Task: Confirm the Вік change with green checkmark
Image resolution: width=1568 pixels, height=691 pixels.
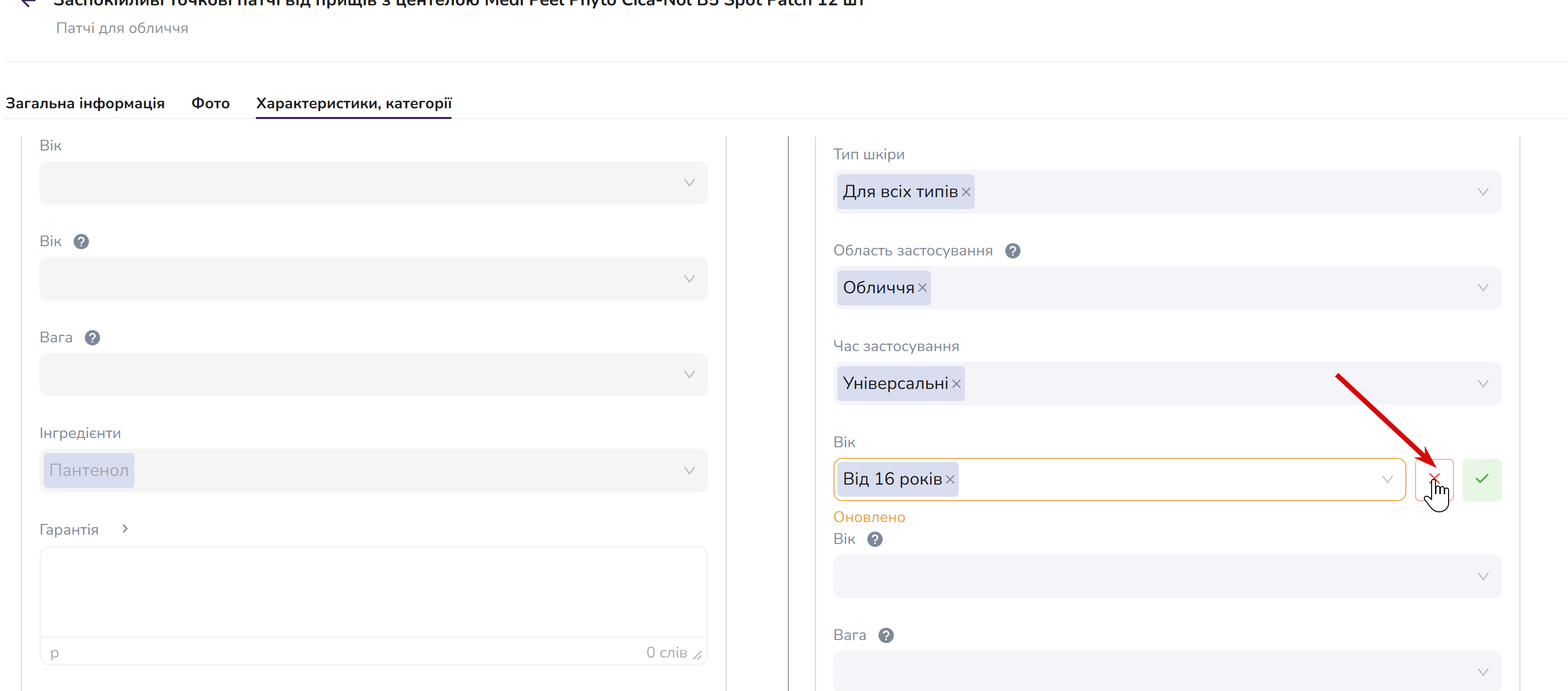Action: (1482, 479)
